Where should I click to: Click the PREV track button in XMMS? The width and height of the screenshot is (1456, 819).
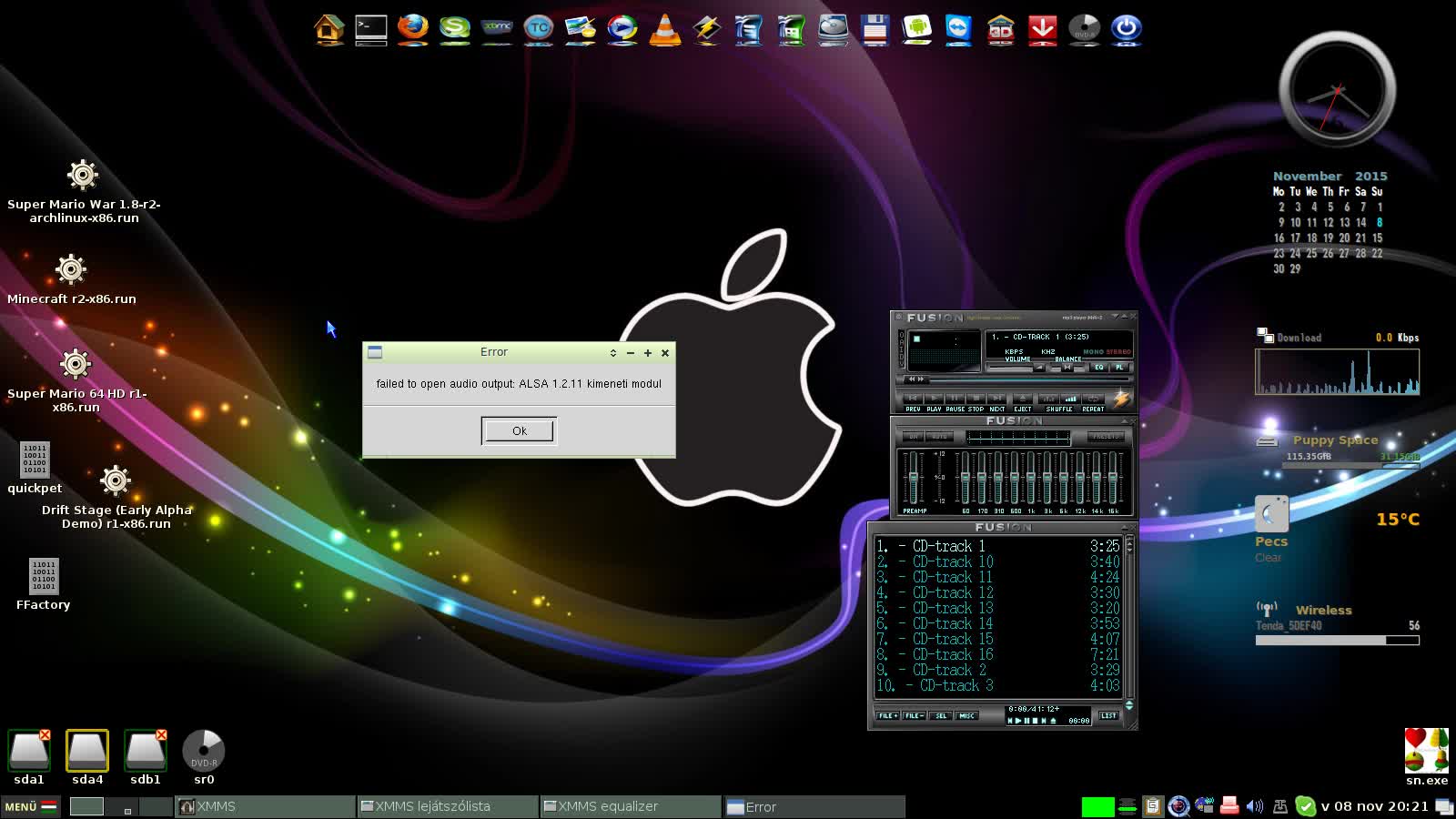coord(913,398)
